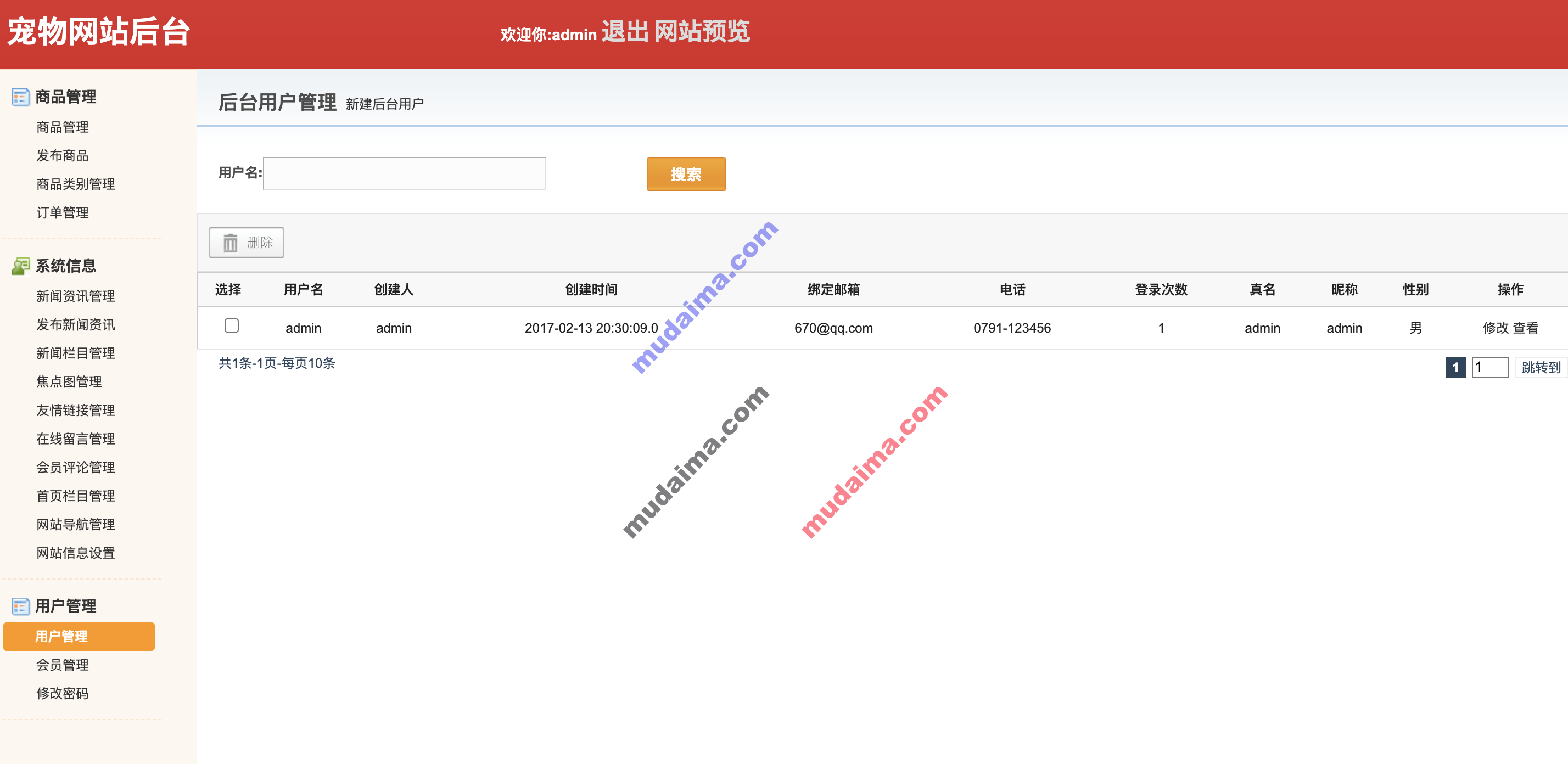Click the 选择 column header
1568x764 pixels.
pos(228,290)
